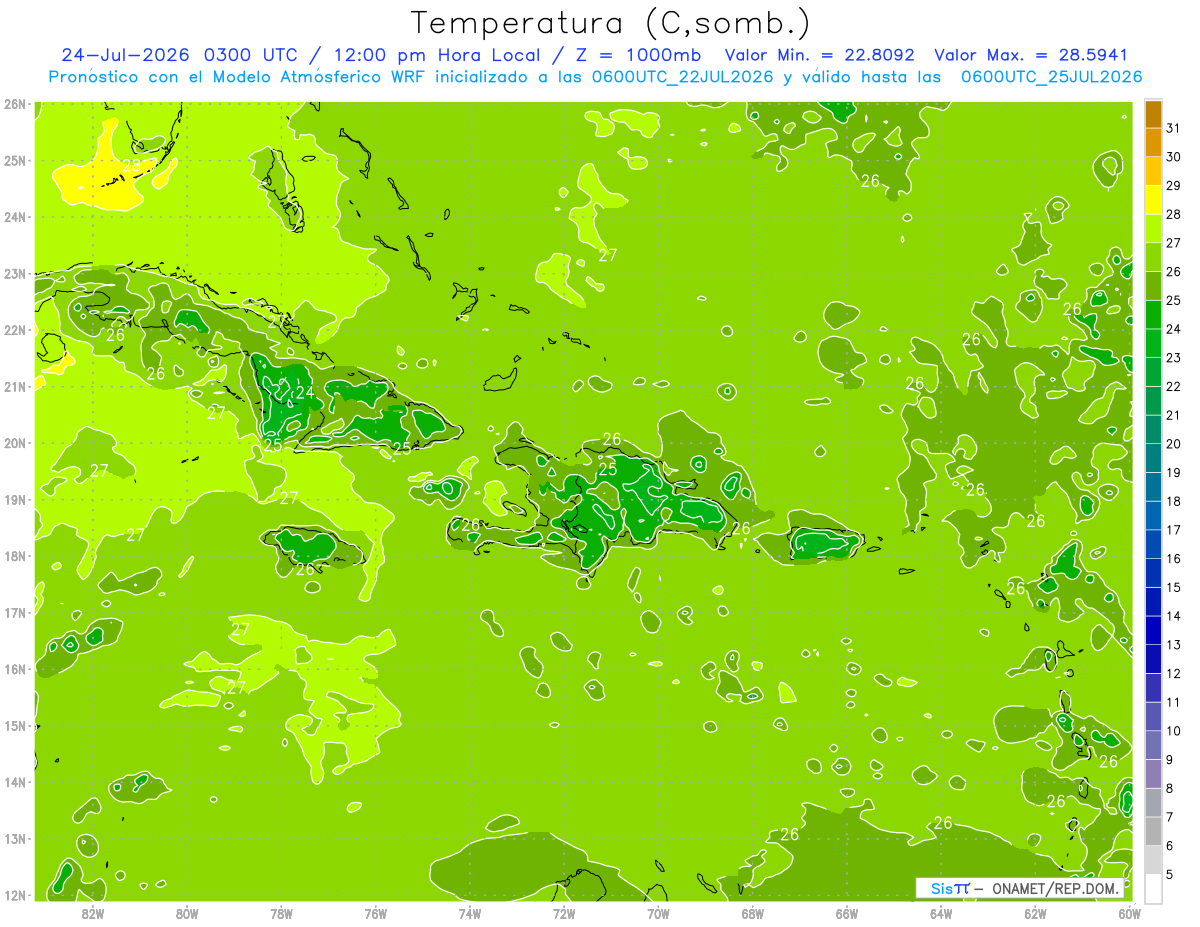Image resolution: width=1200 pixels, height=927 pixels.
Task: Click the 12 value on the color legend
Action: [1174, 673]
